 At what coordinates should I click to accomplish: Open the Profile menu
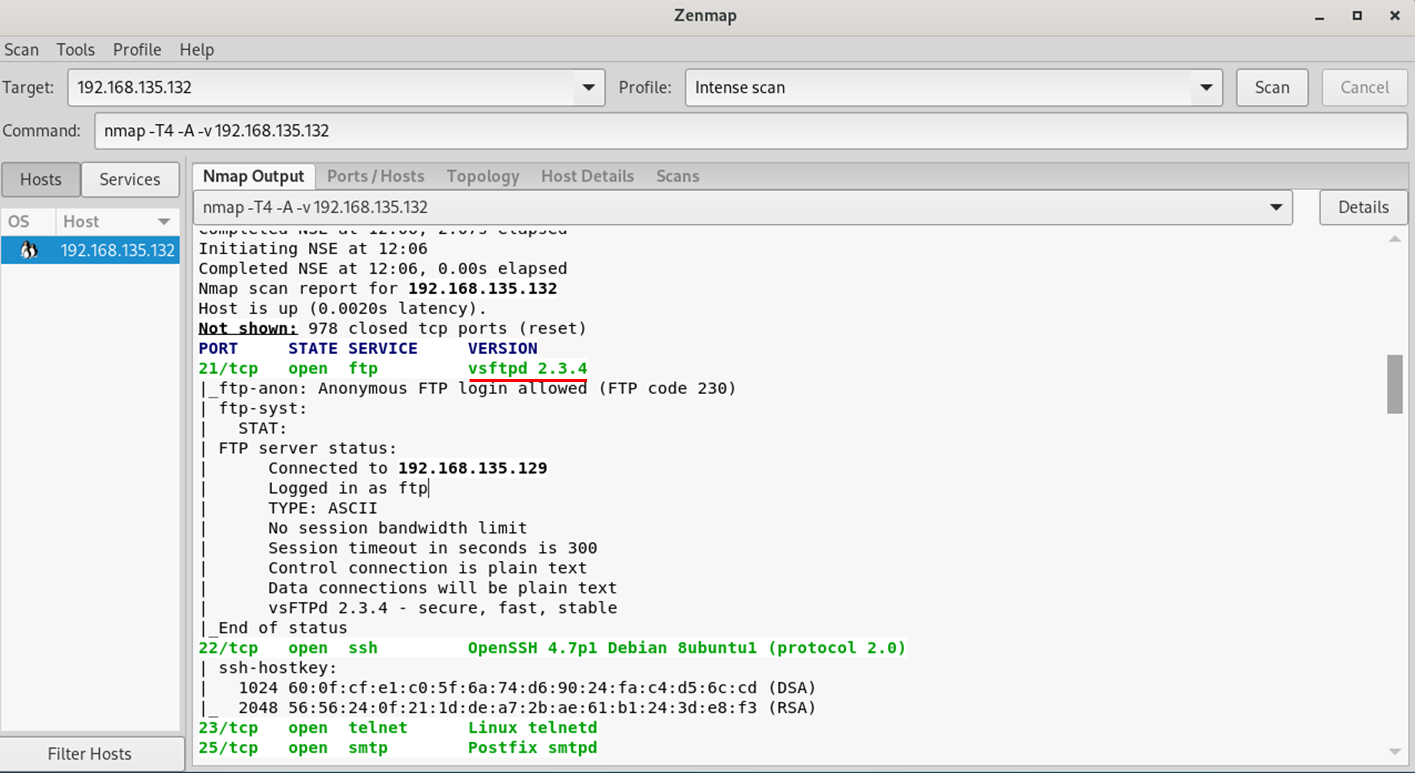[x=137, y=49]
